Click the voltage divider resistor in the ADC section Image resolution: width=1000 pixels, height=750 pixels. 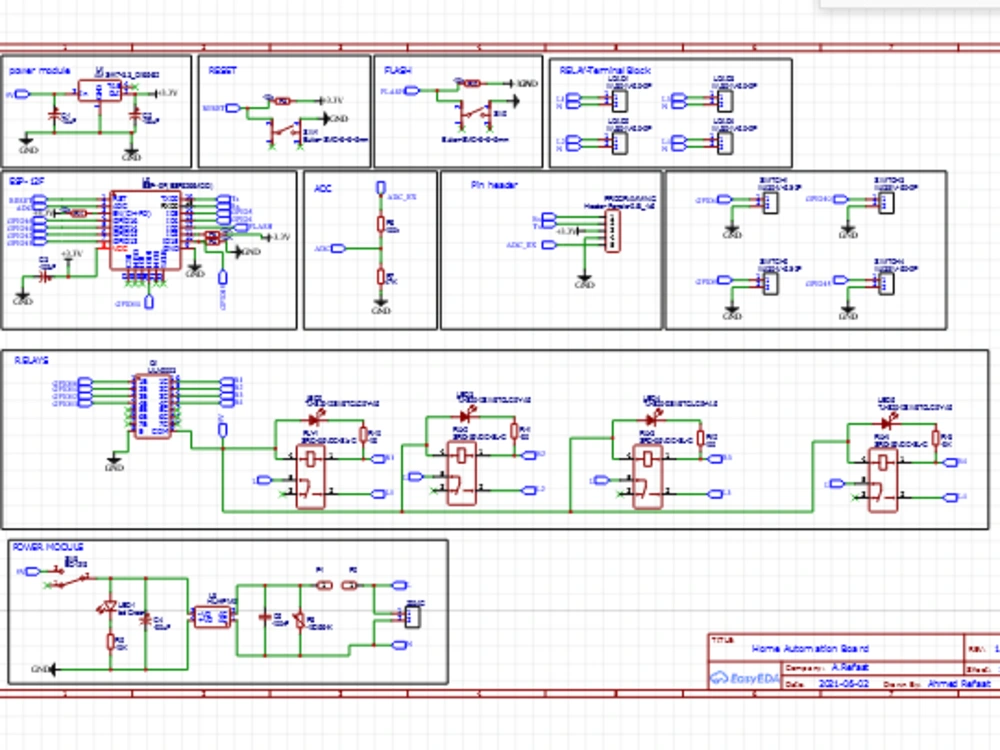381,222
